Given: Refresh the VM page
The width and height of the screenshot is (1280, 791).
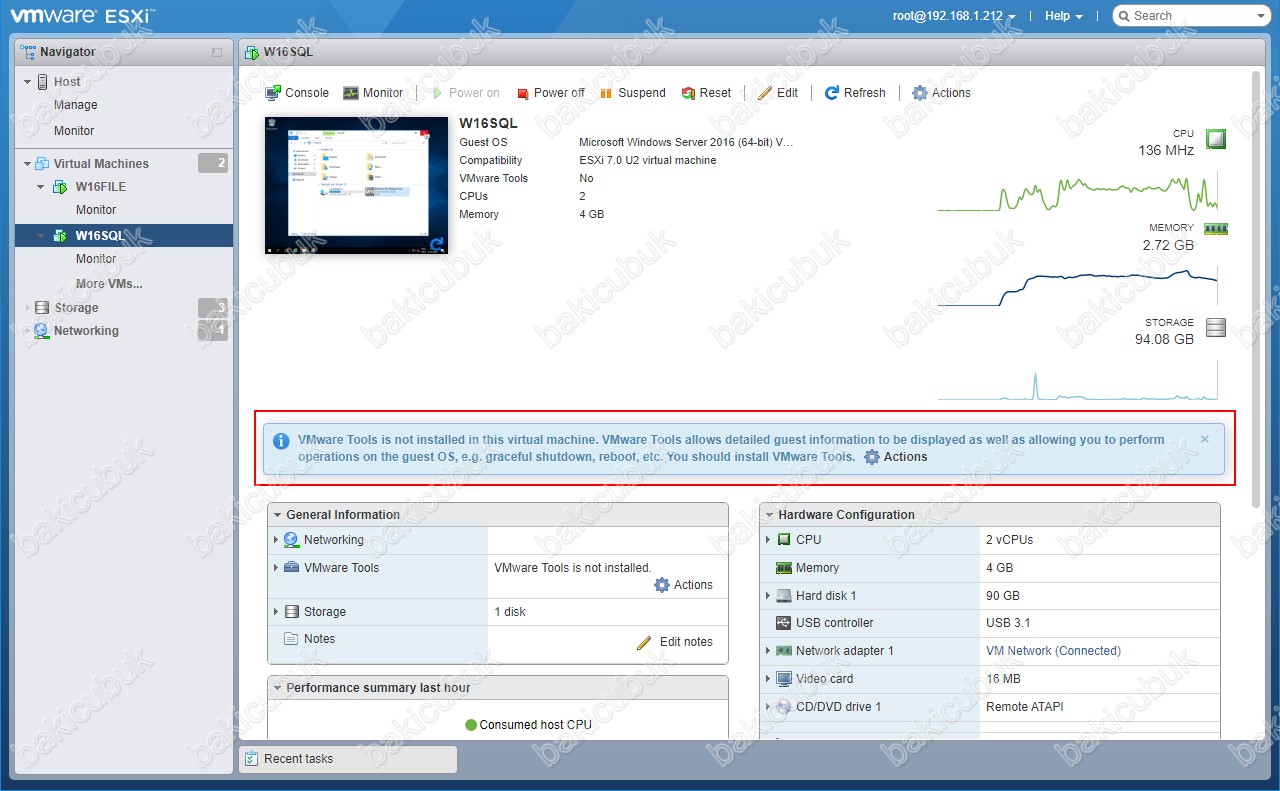Looking at the screenshot, I should pyautogui.click(x=855, y=93).
